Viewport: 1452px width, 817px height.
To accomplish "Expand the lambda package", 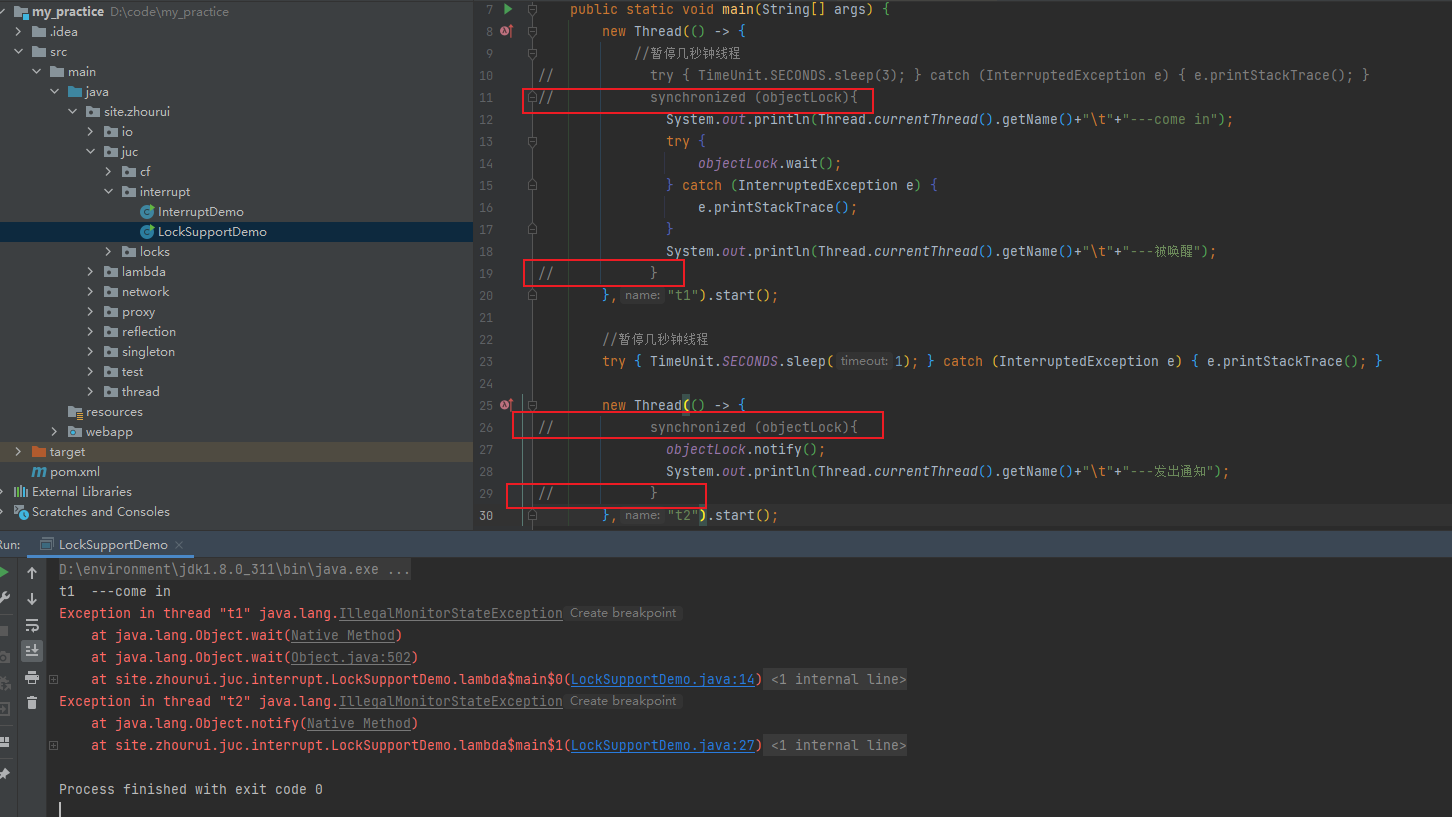I will click(x=91, y=272).
